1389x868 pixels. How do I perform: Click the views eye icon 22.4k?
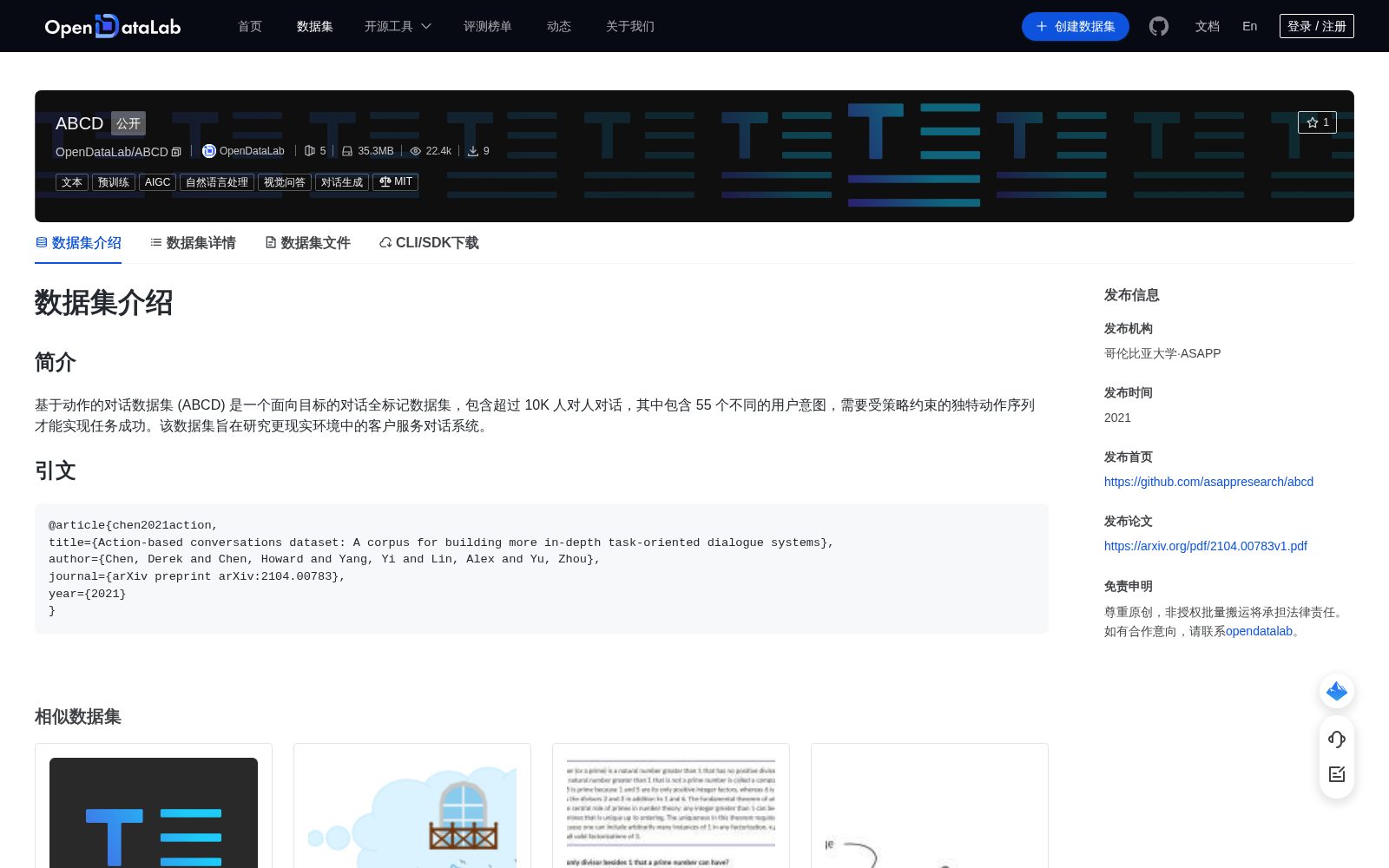click(416, 151)
